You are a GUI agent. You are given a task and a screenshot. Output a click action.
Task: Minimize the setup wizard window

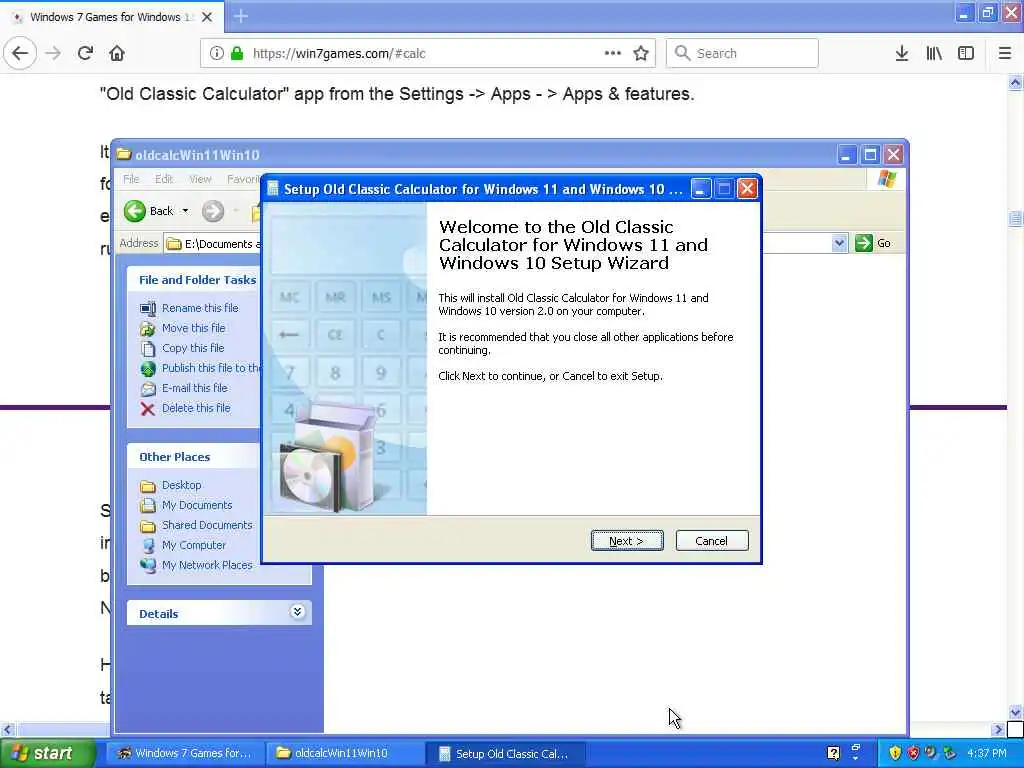tap(701, 189)
